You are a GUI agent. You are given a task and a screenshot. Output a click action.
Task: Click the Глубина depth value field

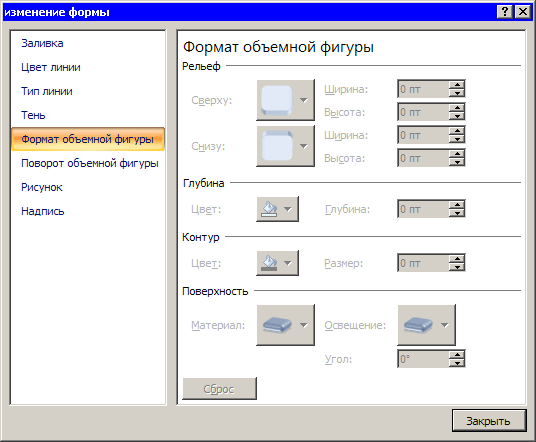coord(423,209)
